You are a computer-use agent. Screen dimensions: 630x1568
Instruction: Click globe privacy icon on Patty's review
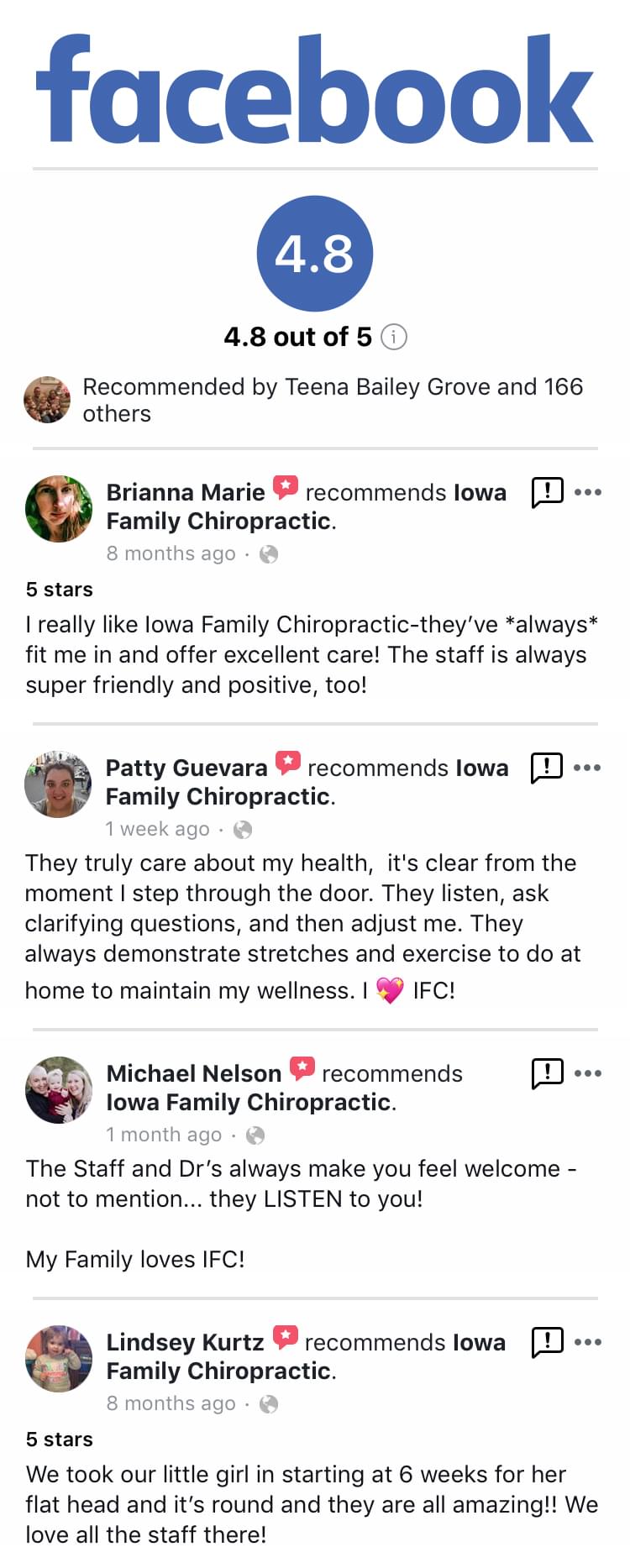243,830
